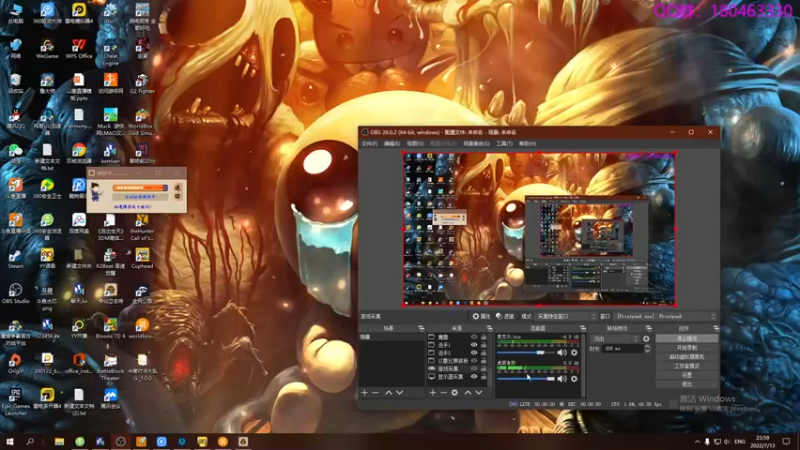Toggle lock on the second source row
This screenshot has width=800, height=450.
point(483,345)
